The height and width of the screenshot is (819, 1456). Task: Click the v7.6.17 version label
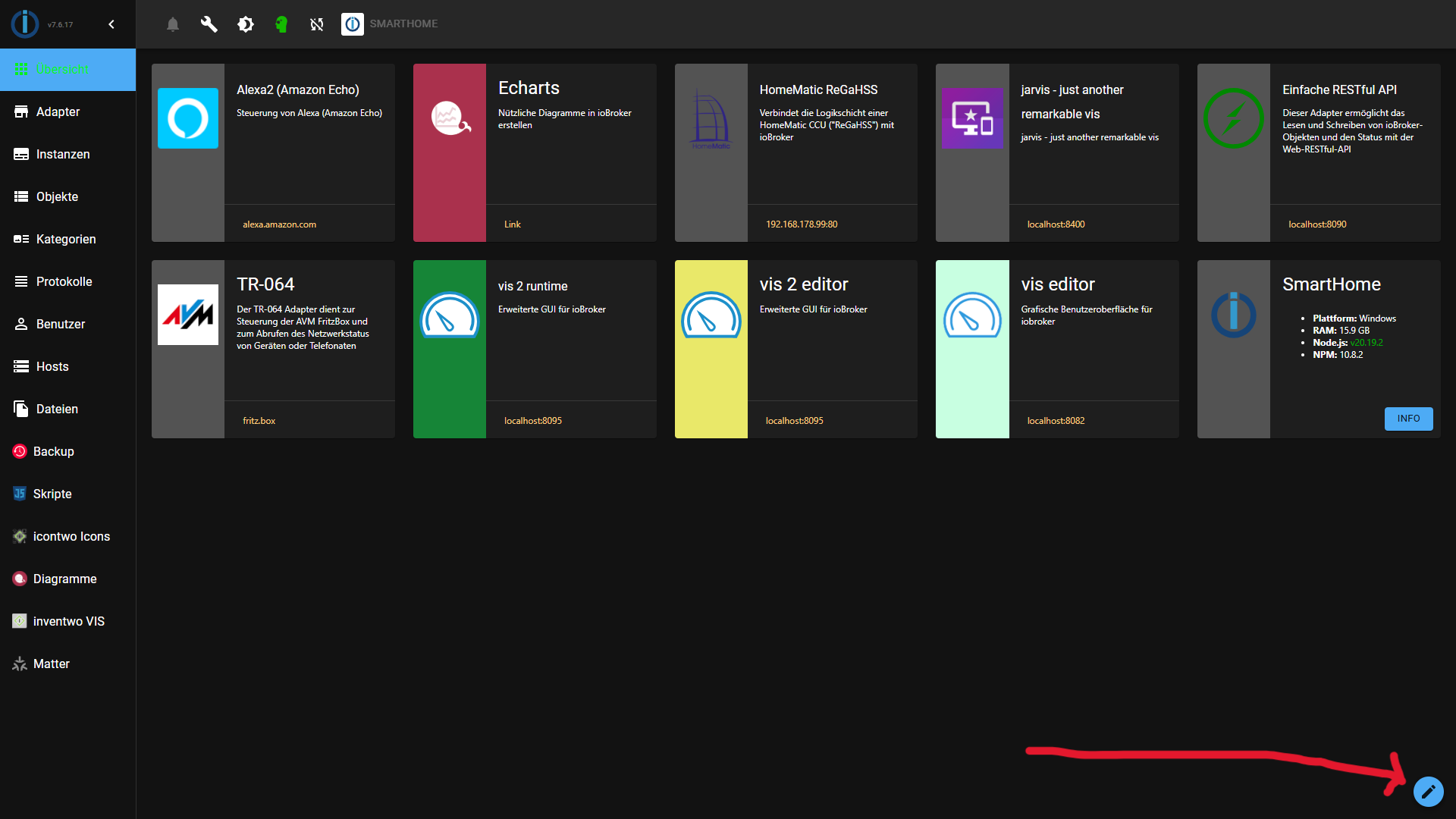coord(60,25)
